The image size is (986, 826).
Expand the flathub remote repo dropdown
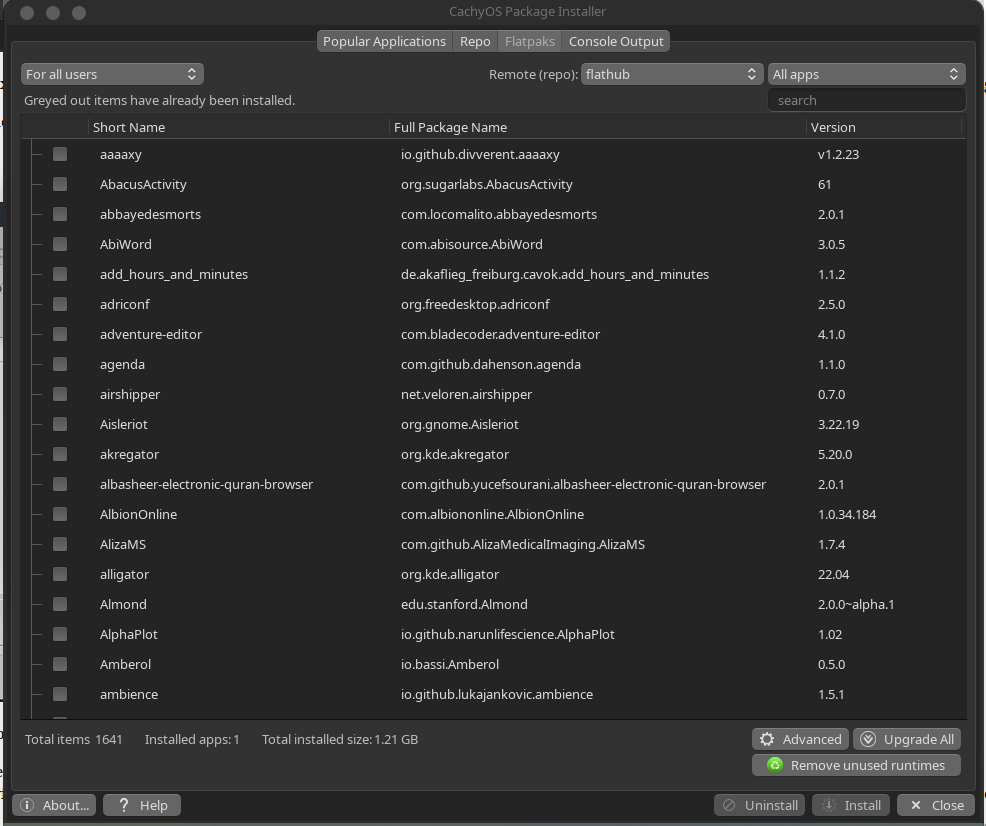[672, 74]
